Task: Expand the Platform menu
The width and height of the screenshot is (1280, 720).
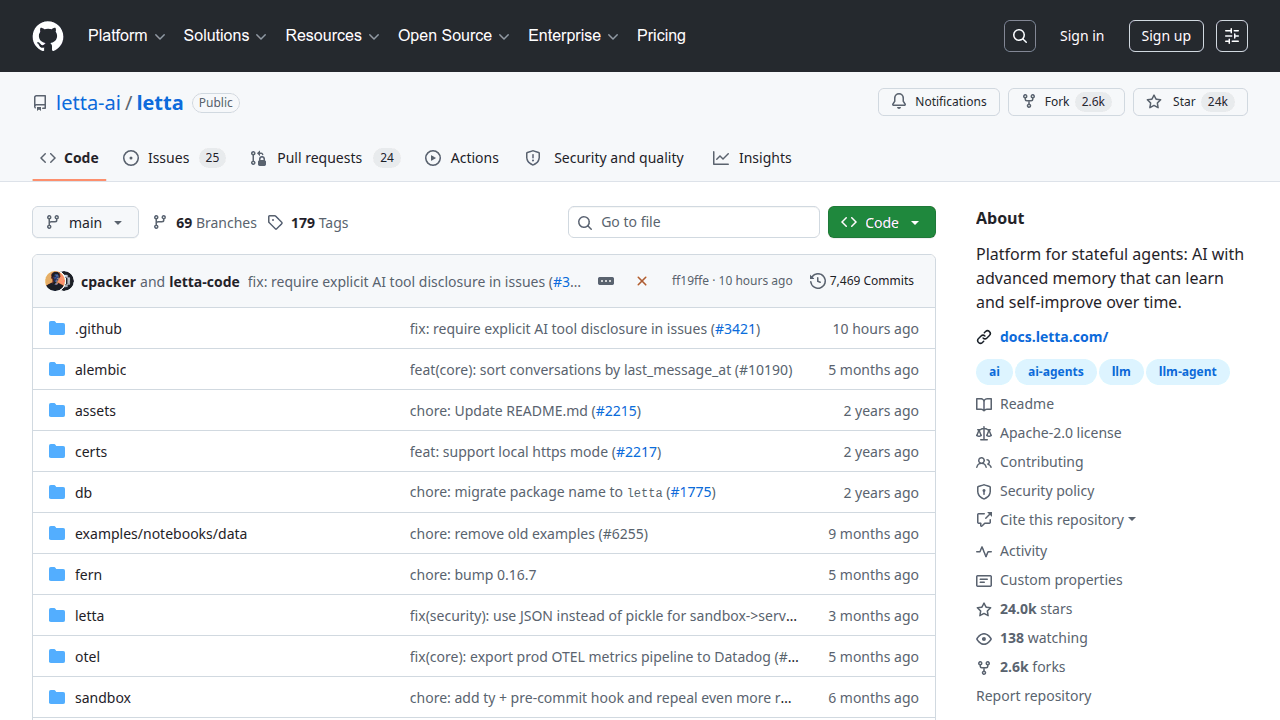Action: [126, 36]
